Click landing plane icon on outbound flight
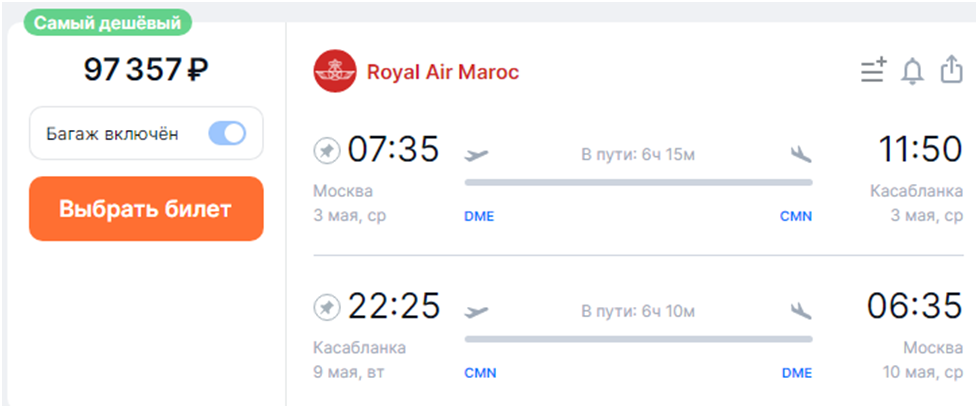 800,154
